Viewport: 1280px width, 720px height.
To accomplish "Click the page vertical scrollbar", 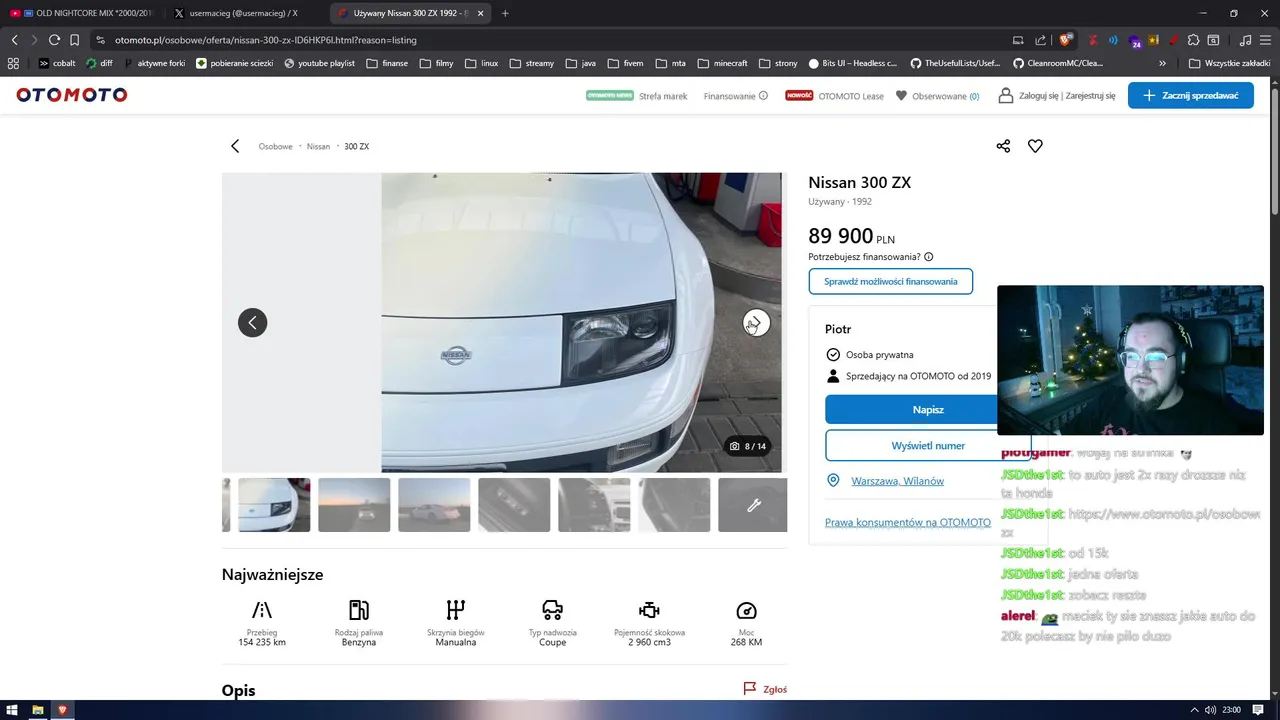I will pos(1274,150).
